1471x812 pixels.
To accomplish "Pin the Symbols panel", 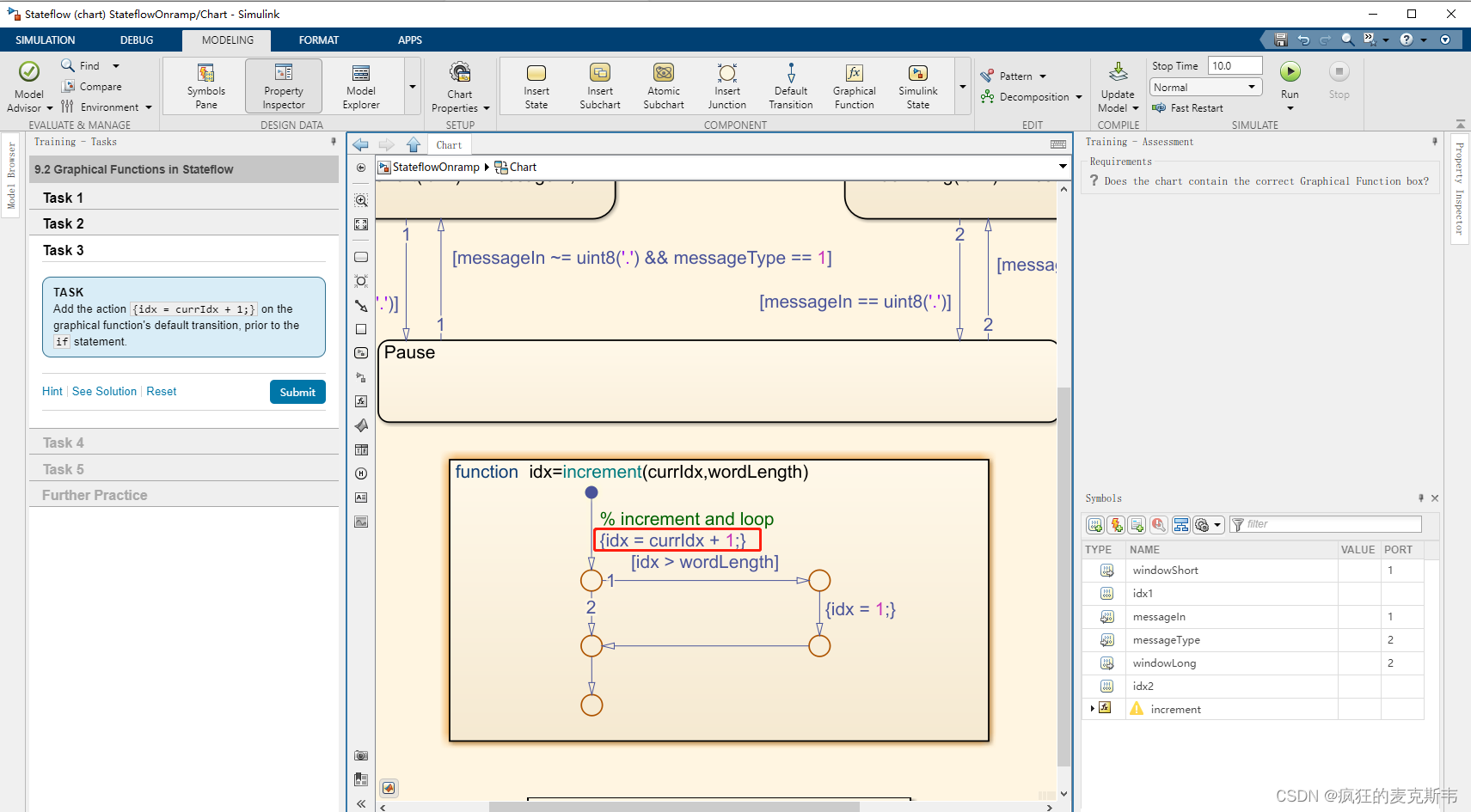I will pyautogui.click(x=1420, y=498).
